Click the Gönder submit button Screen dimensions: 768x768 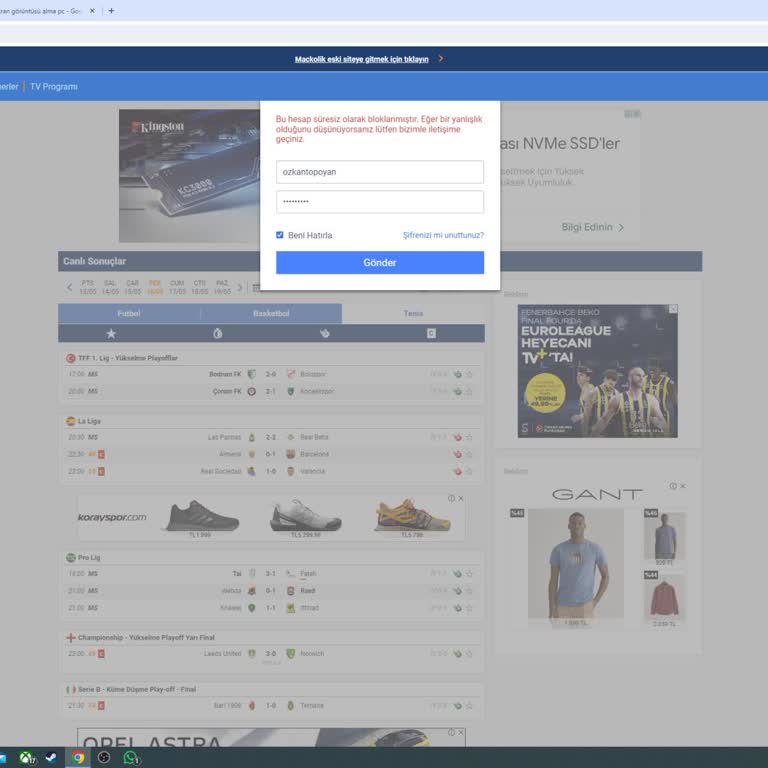(x=380, y=263)
